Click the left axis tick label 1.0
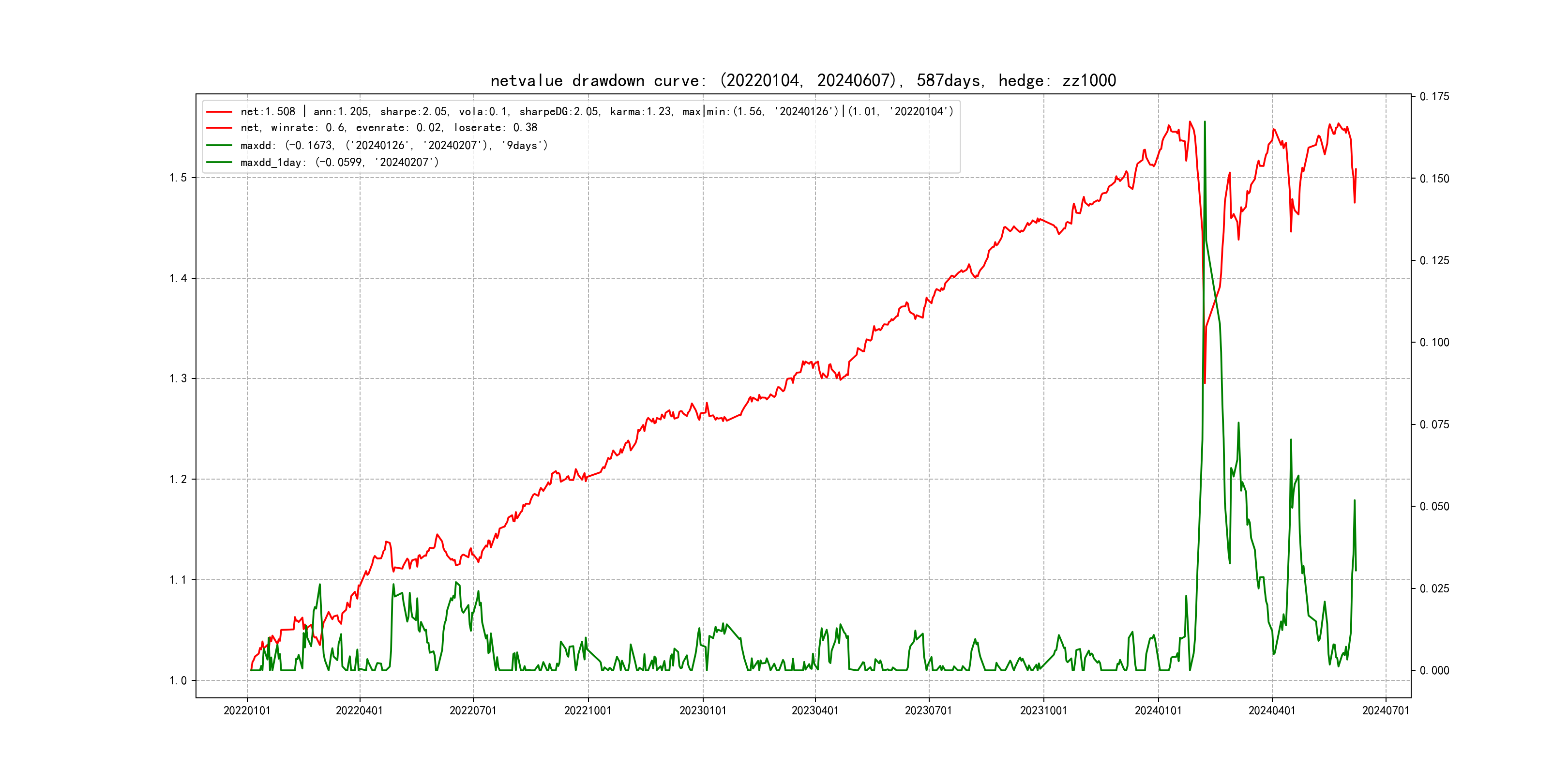Viewport: 1568px width, 784px height. 179,680
